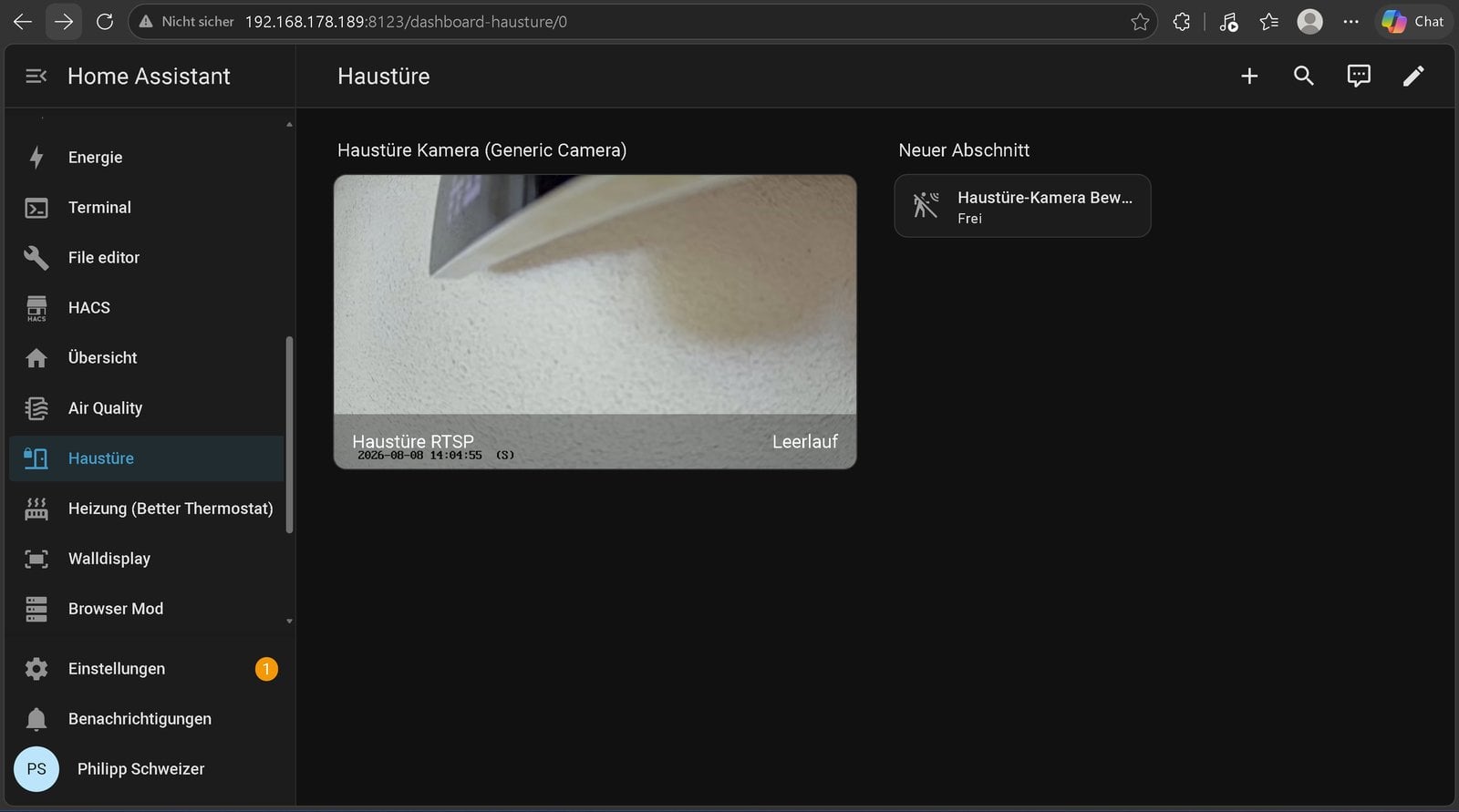Click the camera timestamp 2026-08-08 14:04:55
The width and height of the screenshot is (1459, 812).
[419, 456]
